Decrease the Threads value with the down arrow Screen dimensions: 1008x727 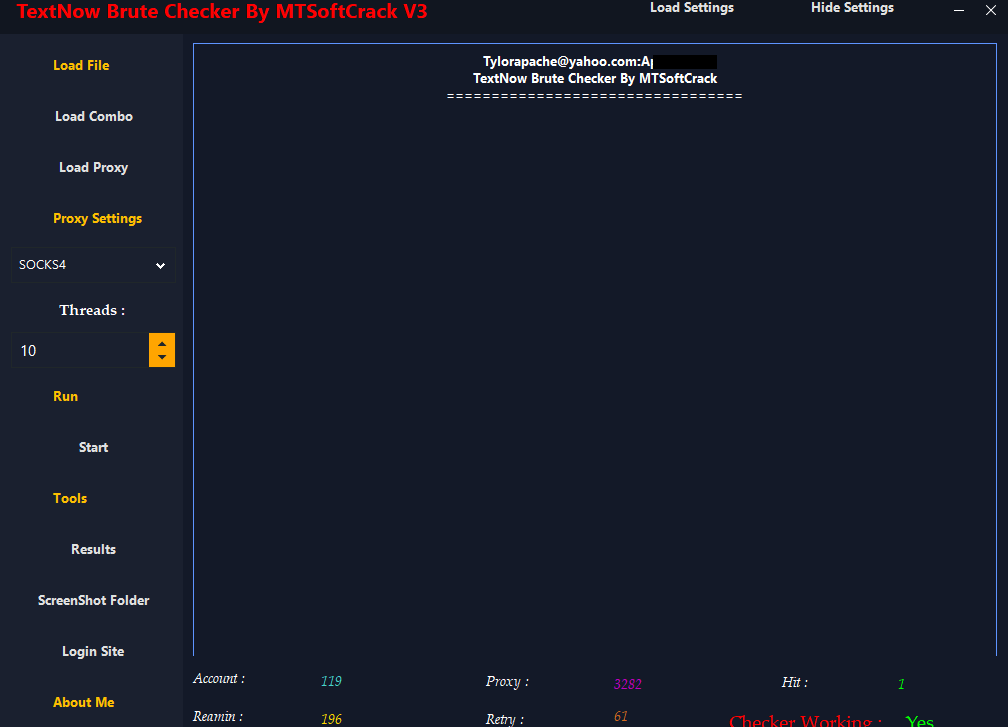(x=162, y=358)
